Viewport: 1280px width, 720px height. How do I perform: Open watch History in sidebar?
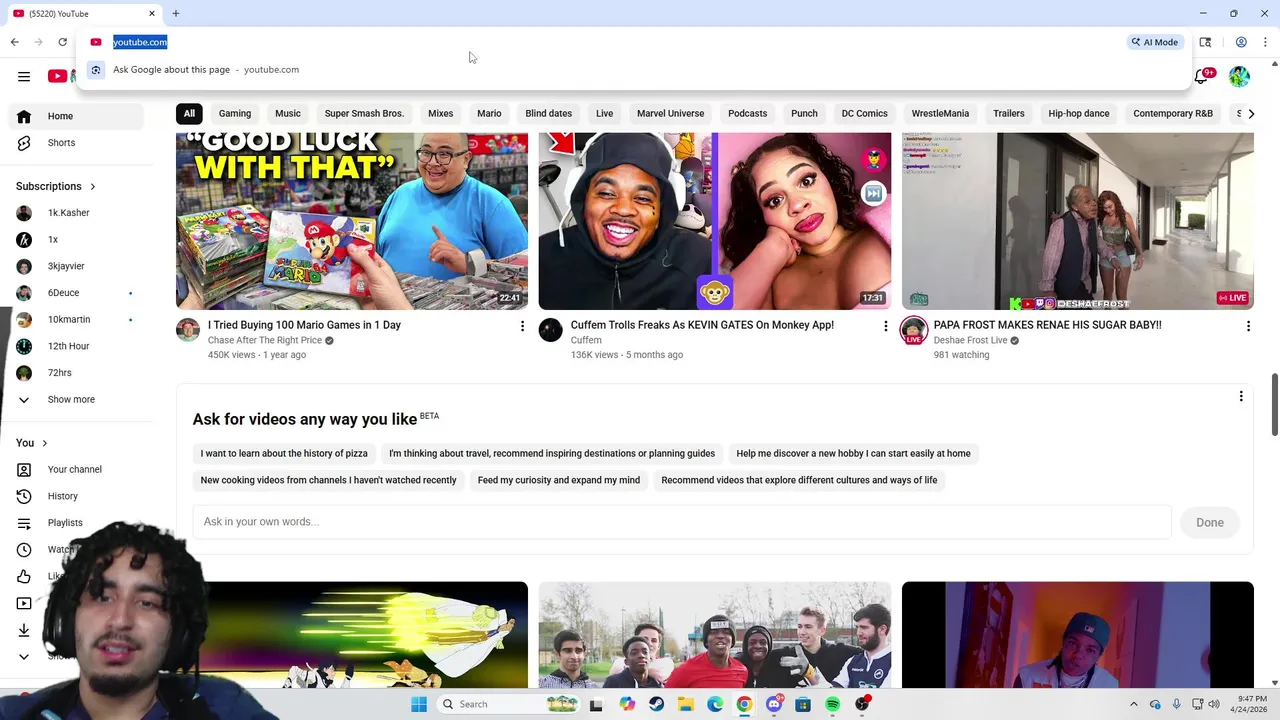[x=62, y=496]
